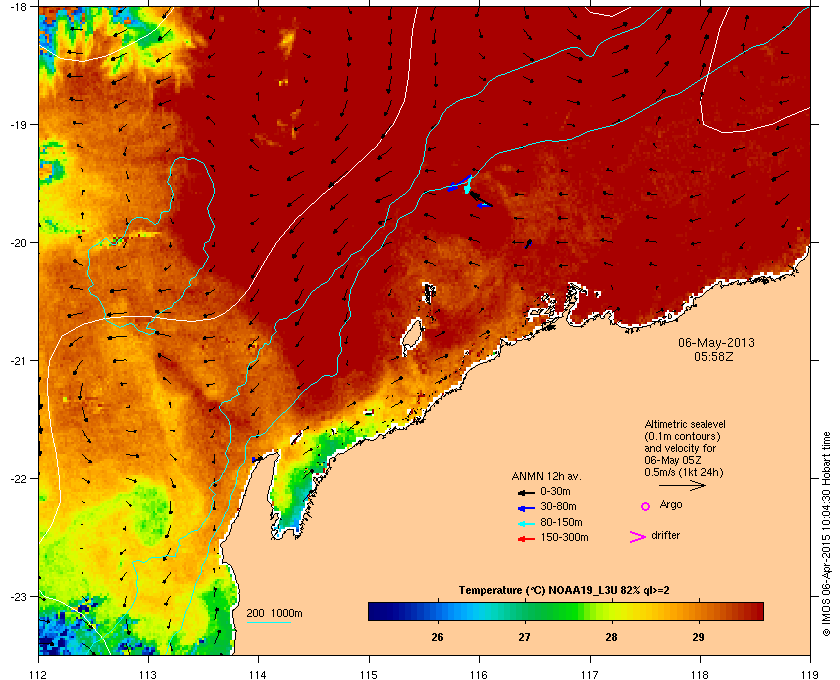Click the blue 30-80m arrow legend icon
Viewport: 840px width, 680px height.
pos(526,507)
